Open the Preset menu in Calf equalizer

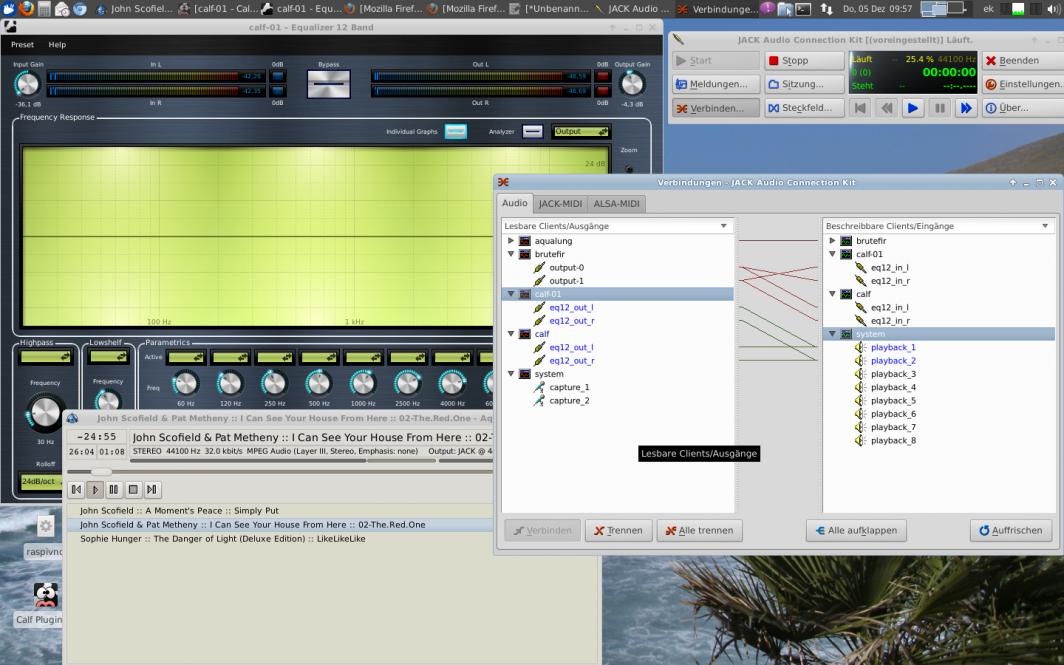click(x=22, y=45)
